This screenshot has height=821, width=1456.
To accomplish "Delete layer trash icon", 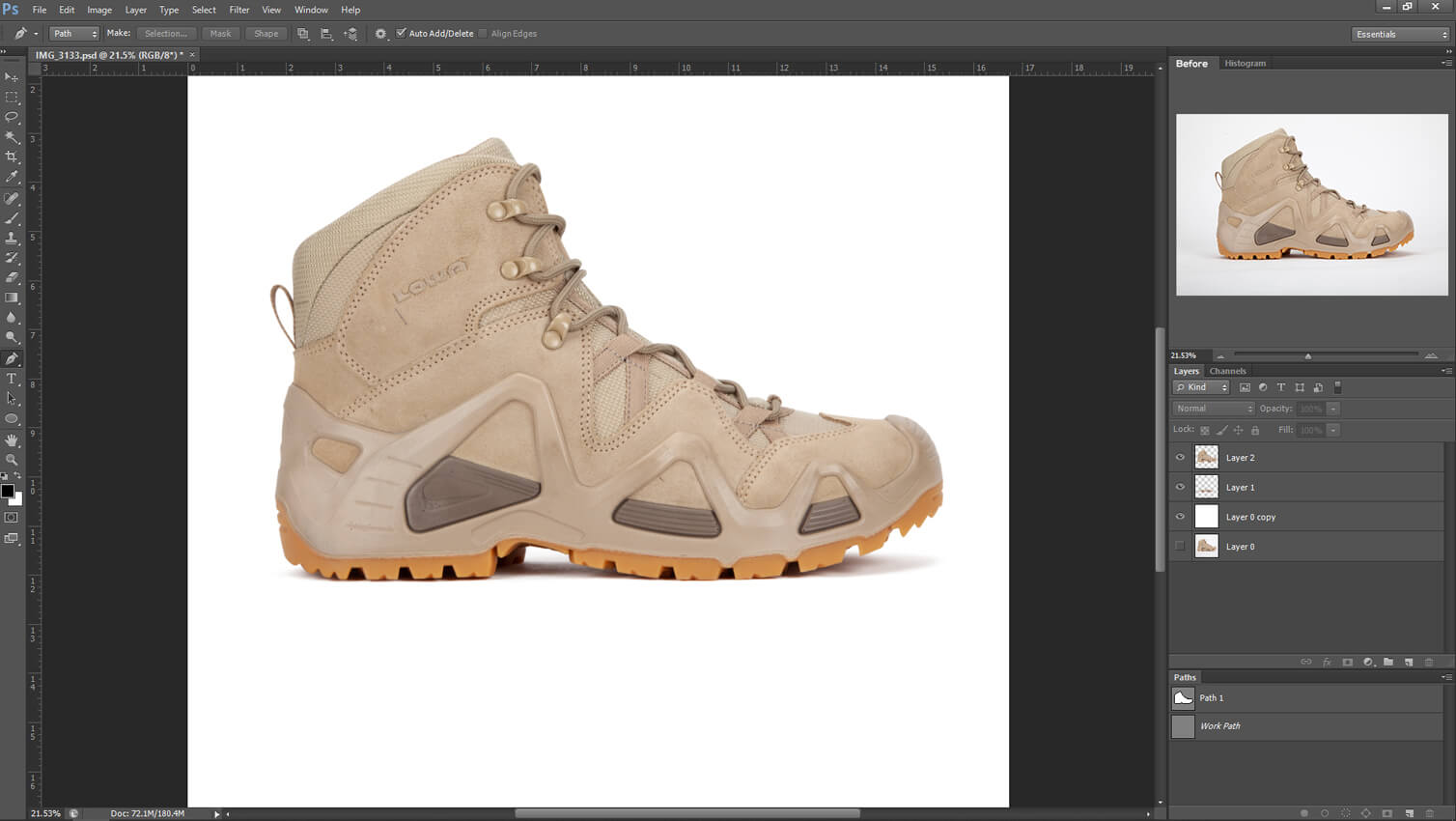I will pyautogui.click(x=1429, y=663).
